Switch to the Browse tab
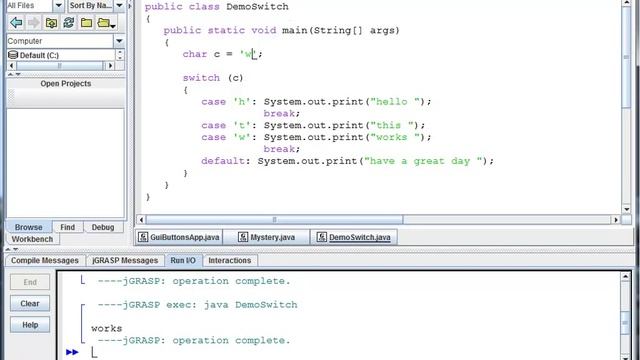Screen dimensions: 640x360 click(29, 227)
